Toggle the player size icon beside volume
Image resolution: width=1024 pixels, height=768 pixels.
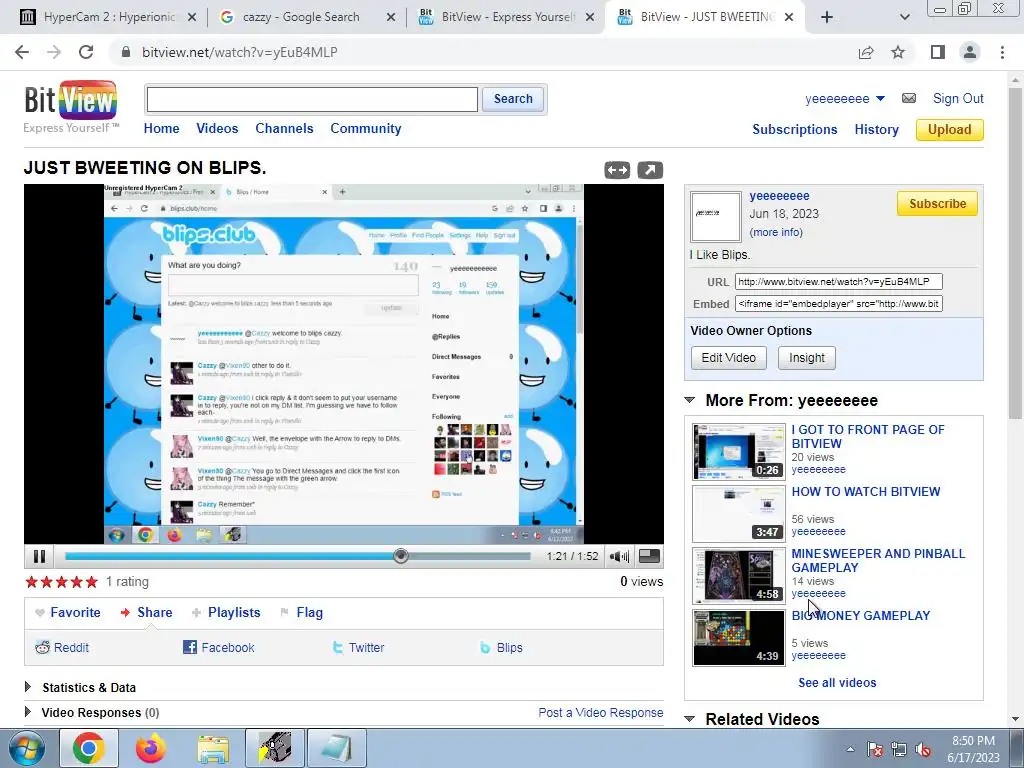click(x=649, y=556)
